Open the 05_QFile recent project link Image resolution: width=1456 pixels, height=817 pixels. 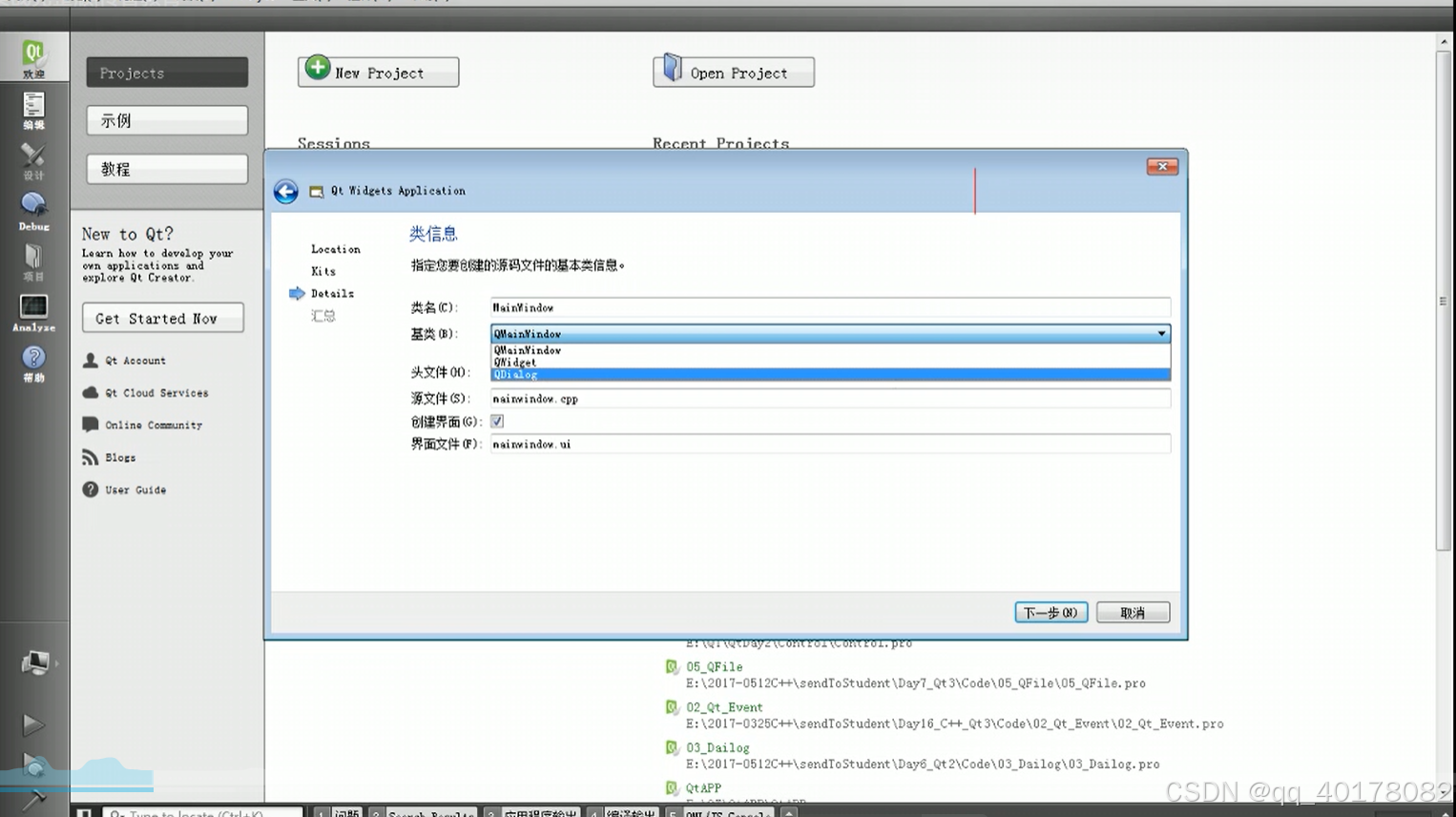coord(714,667)
